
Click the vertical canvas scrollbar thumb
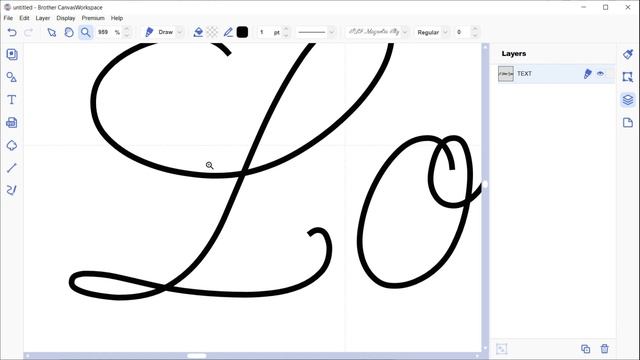click(x=485, y=184)
